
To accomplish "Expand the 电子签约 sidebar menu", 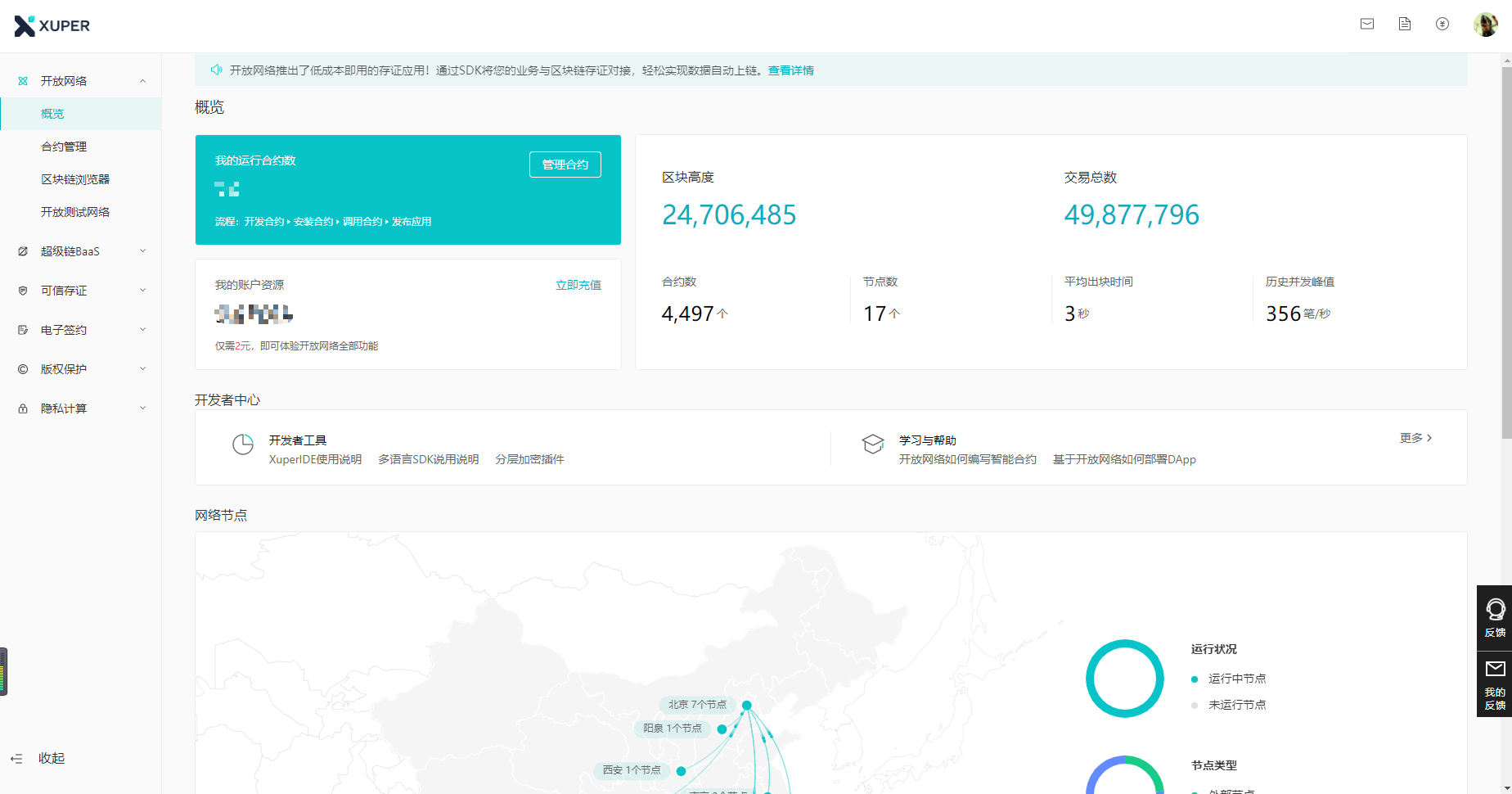I will click(x=81, y=330).
